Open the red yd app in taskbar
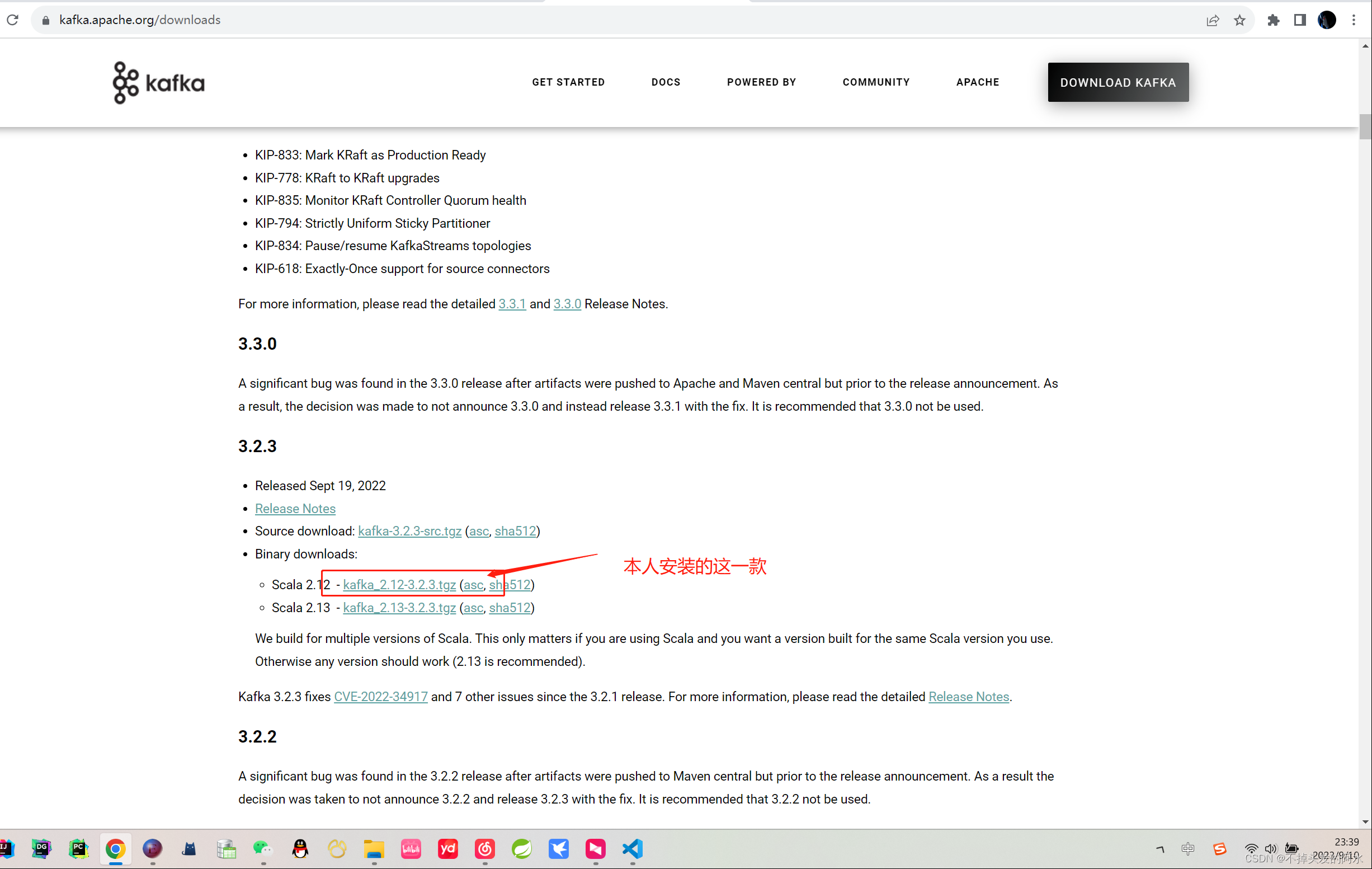Viewport: 1372px width, 869px height. click(448, 848)
